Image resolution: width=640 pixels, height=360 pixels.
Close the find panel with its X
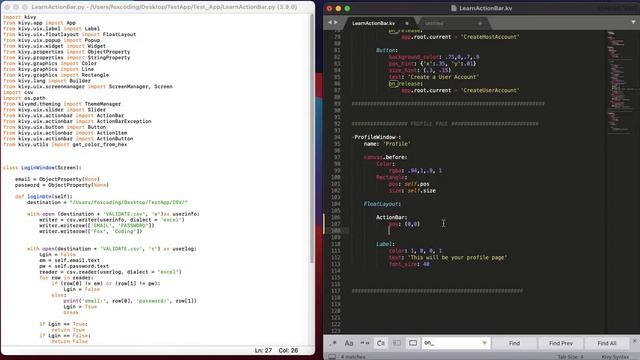634,341
